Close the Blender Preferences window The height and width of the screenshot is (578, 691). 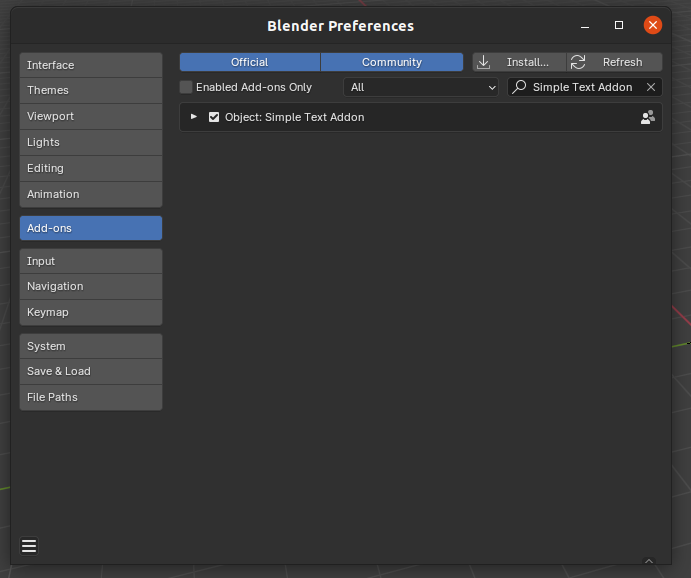653,25
